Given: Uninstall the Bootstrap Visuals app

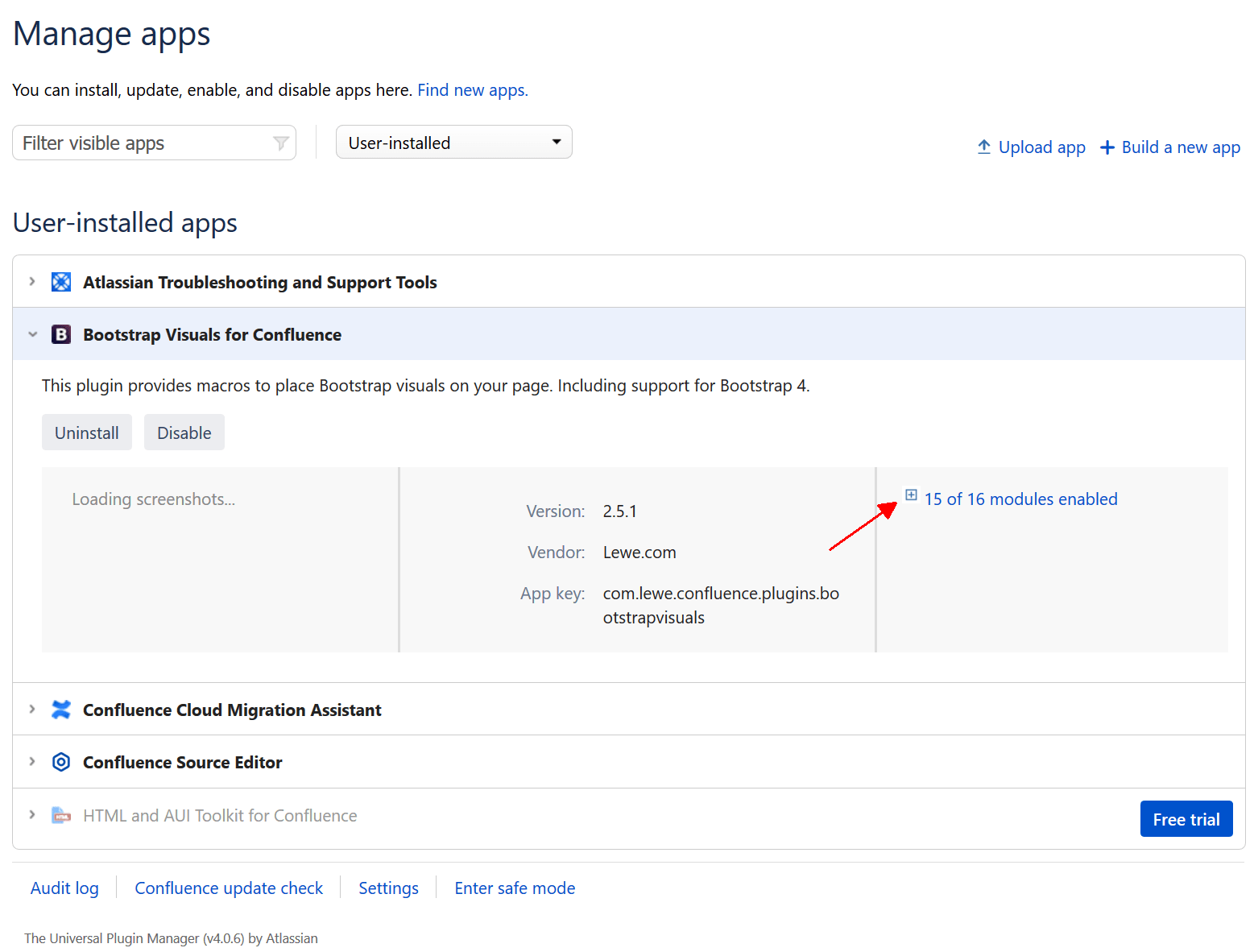Looking at the screenshot, I should (87, 433).
